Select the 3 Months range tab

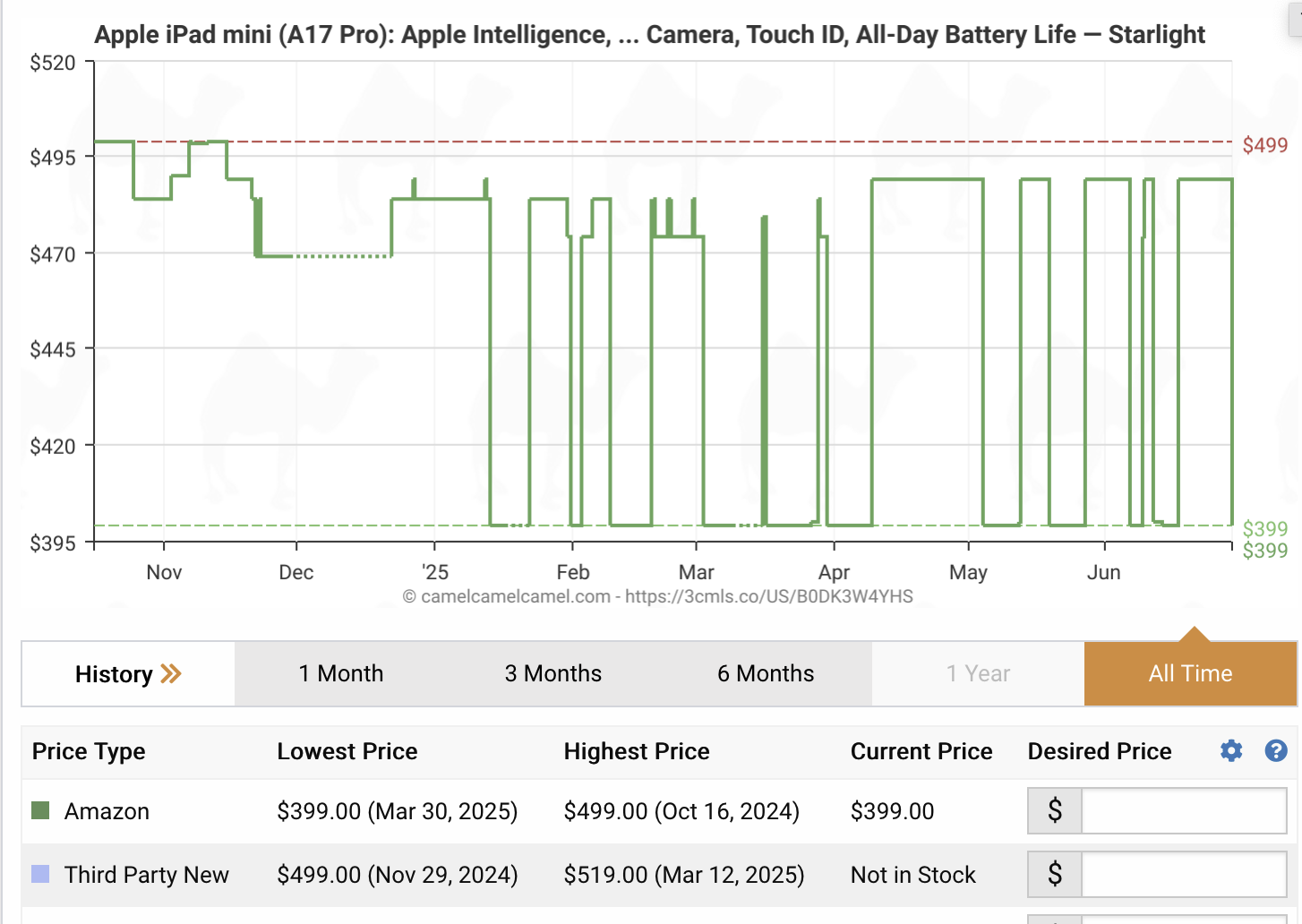552,674
